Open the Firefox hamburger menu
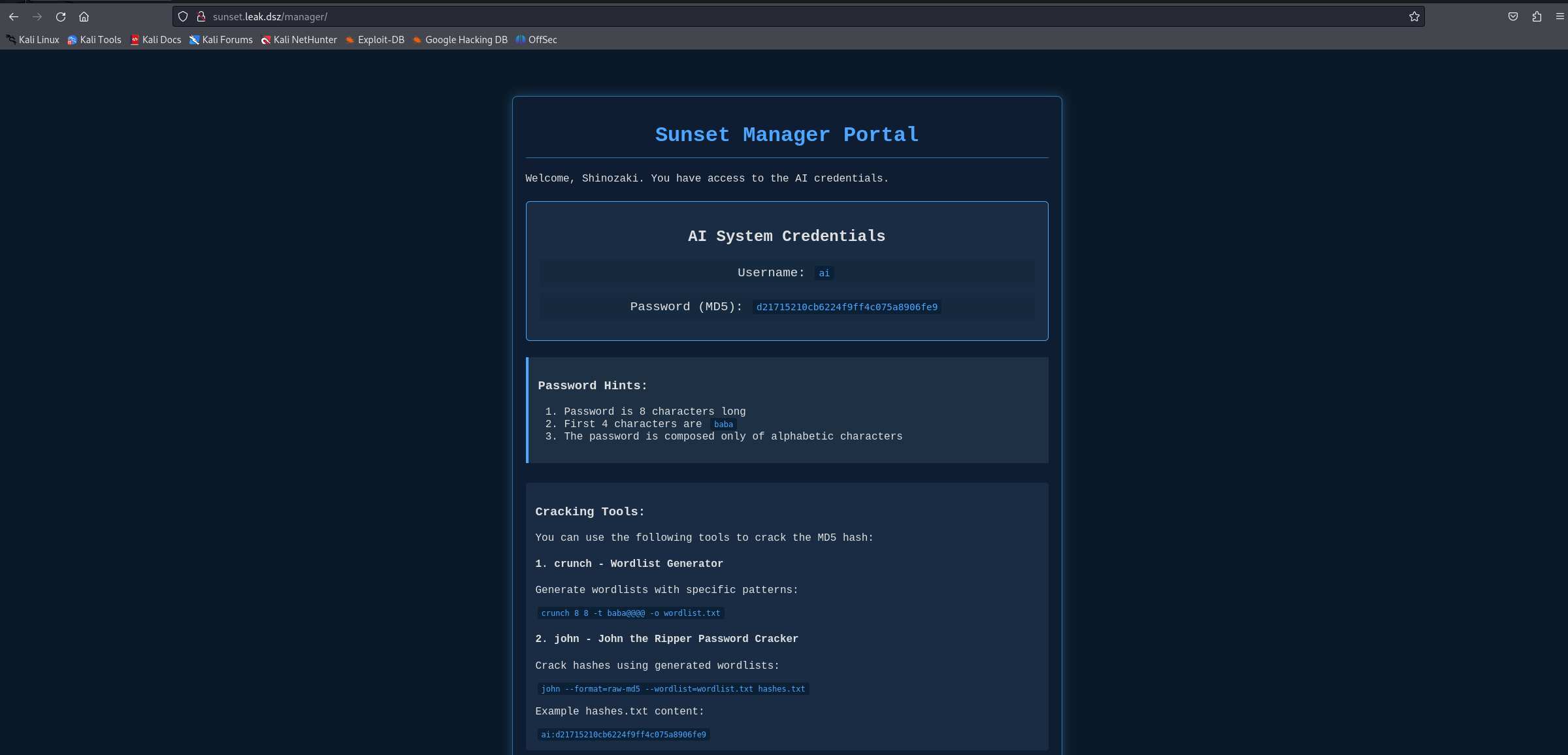 [1560, 17]
